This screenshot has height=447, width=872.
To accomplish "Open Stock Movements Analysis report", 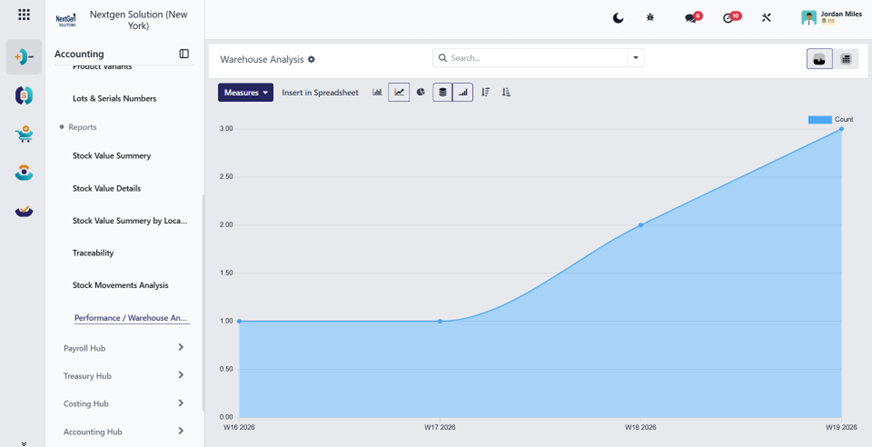I will coord(120,285).
